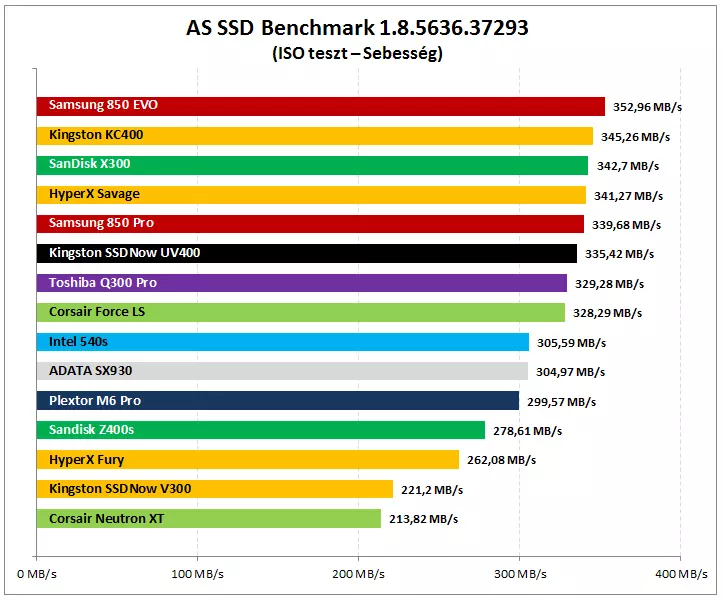
Task: Click the value label "352,96 MB/s"
Action: [x=647, y=107]
